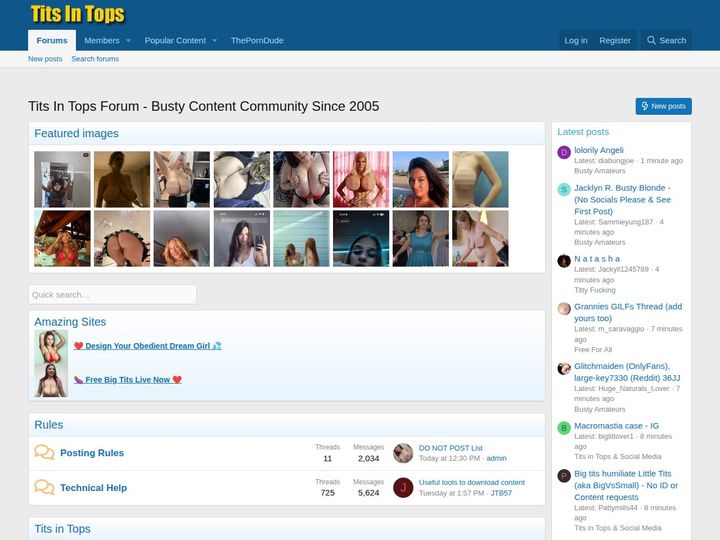Open the Latest posts heading link
720x540 pixels.
pyautogui.click(x=583, y=132)
